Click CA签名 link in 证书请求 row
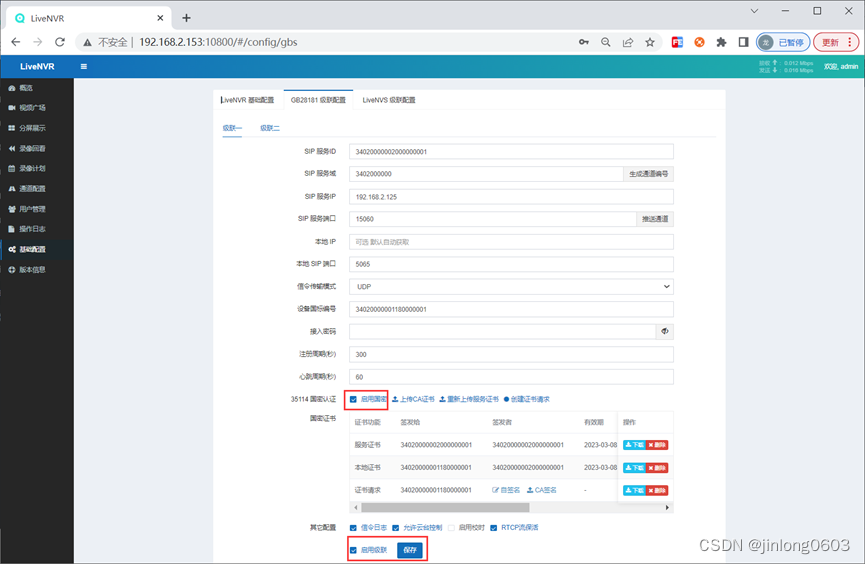 tap(542, 490)
